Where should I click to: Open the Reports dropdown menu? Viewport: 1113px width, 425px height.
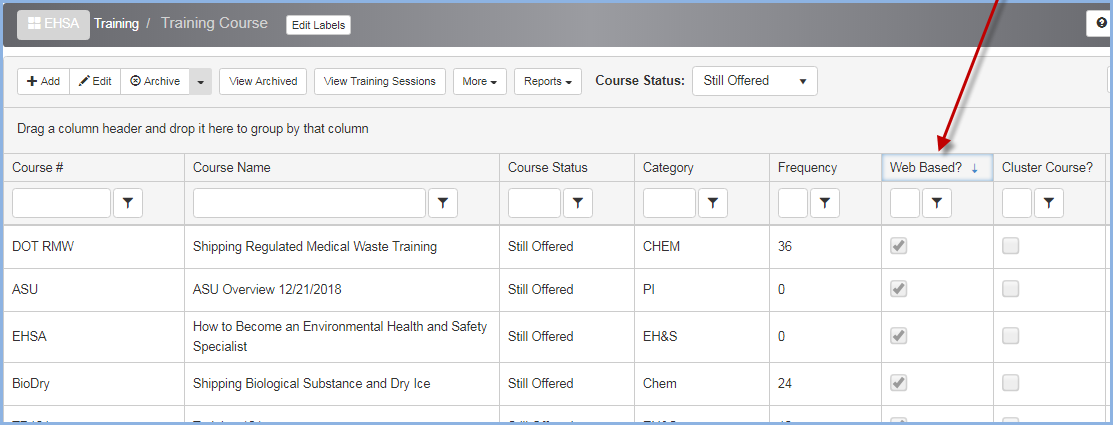click(547, 82)
